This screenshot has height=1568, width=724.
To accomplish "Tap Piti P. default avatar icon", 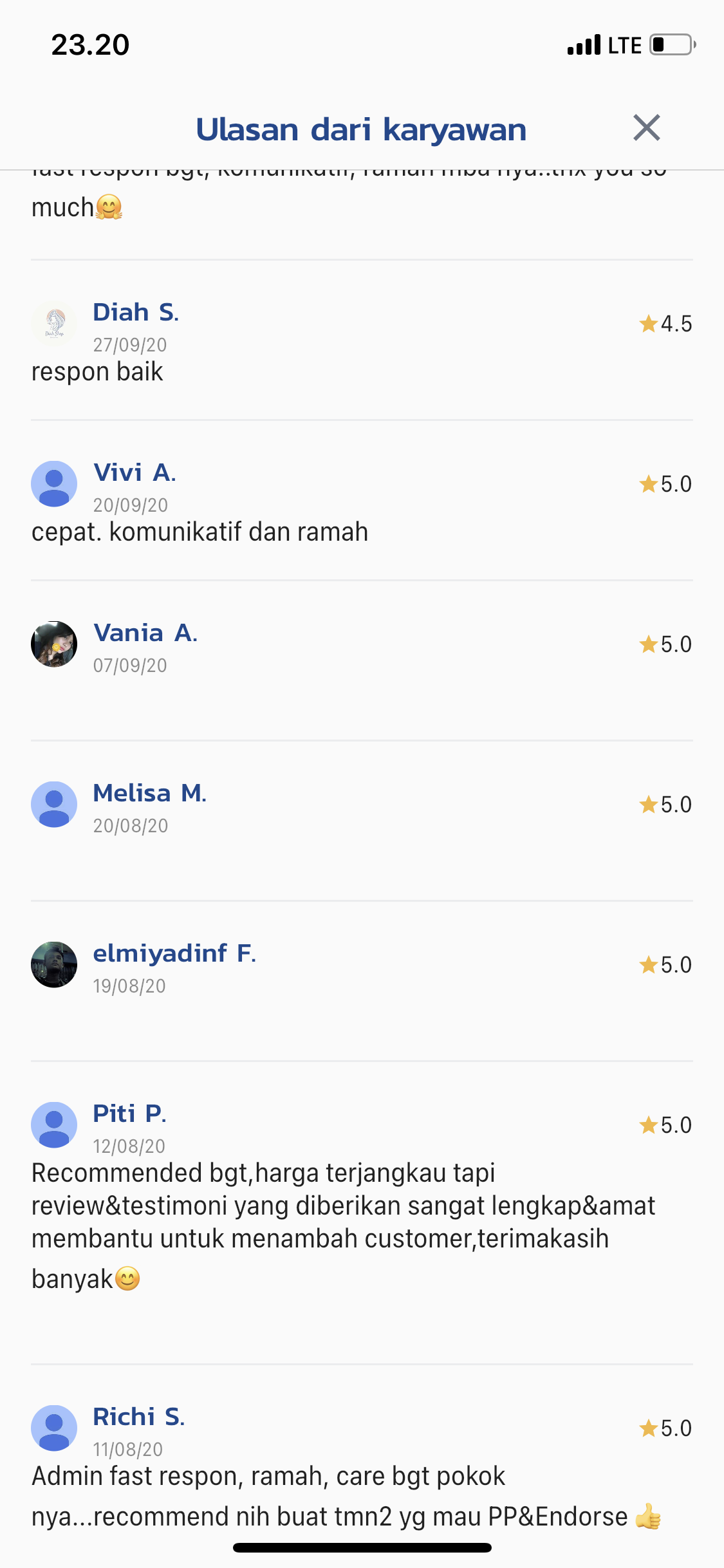I will (54, 1125).
